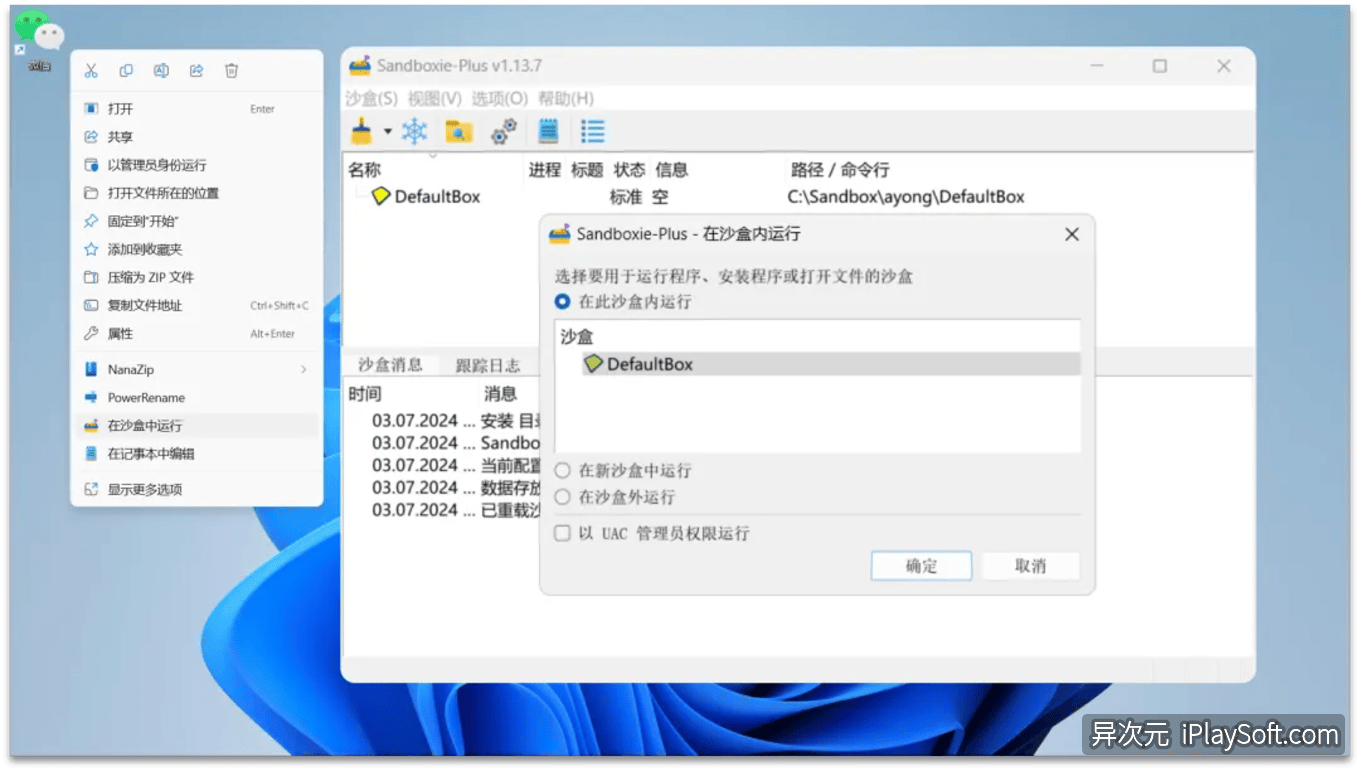Screen dimensions: 1360x771
Task: Choose 共享 in the context menu
Action: 196,137
